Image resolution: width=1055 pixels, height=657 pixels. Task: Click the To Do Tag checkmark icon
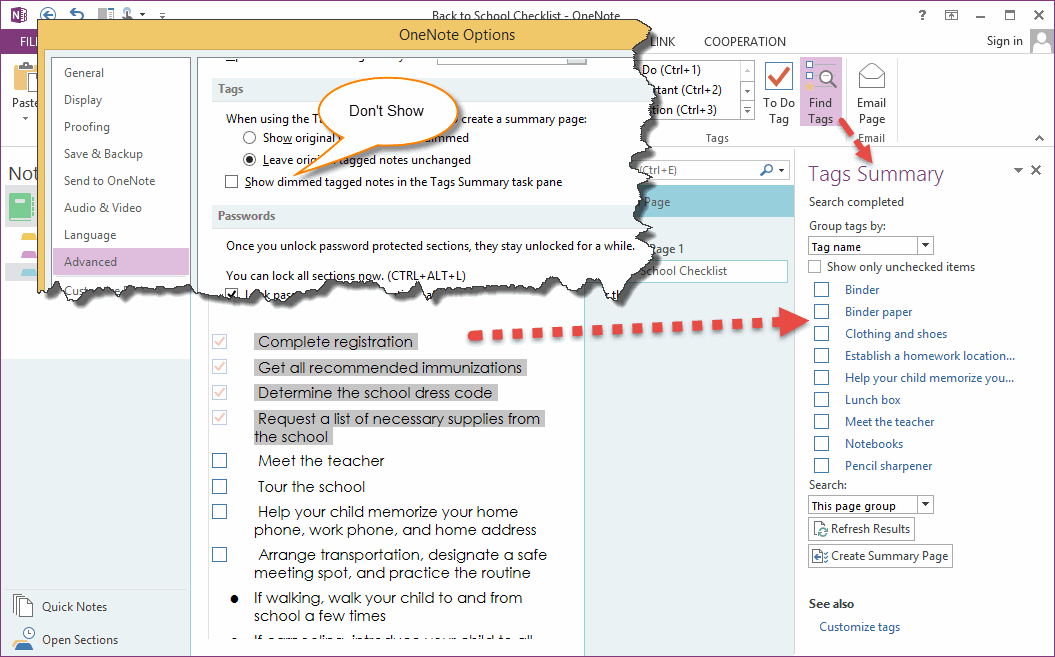(778, 77)
